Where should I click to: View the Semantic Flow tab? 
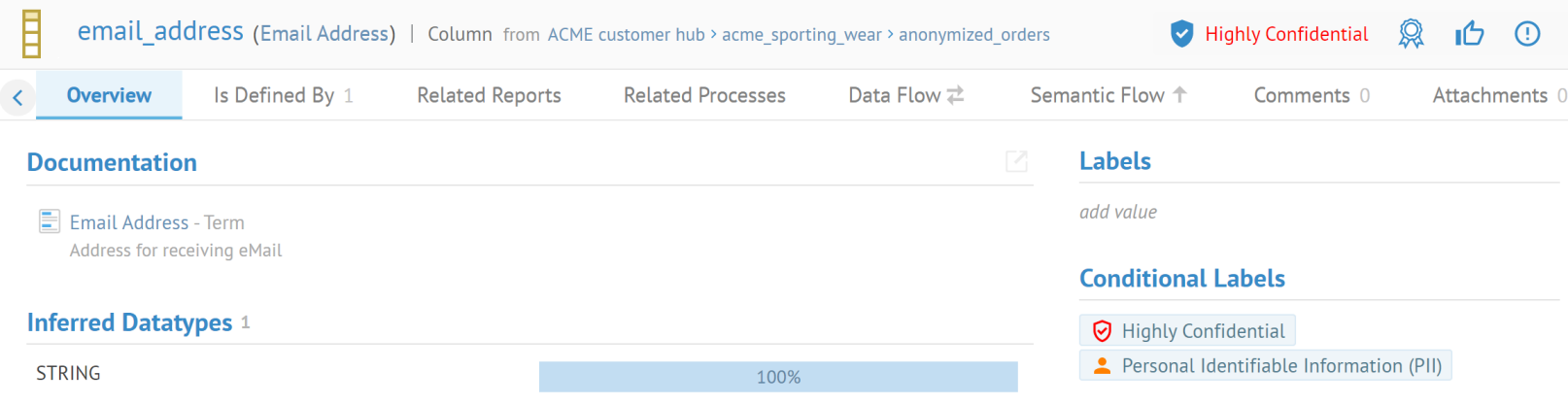[x=1108, y=95]
